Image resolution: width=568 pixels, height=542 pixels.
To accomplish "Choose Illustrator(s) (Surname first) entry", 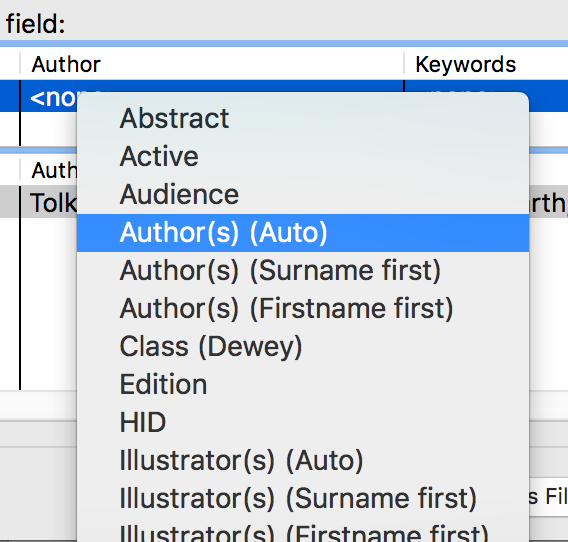I will point(303,499).
